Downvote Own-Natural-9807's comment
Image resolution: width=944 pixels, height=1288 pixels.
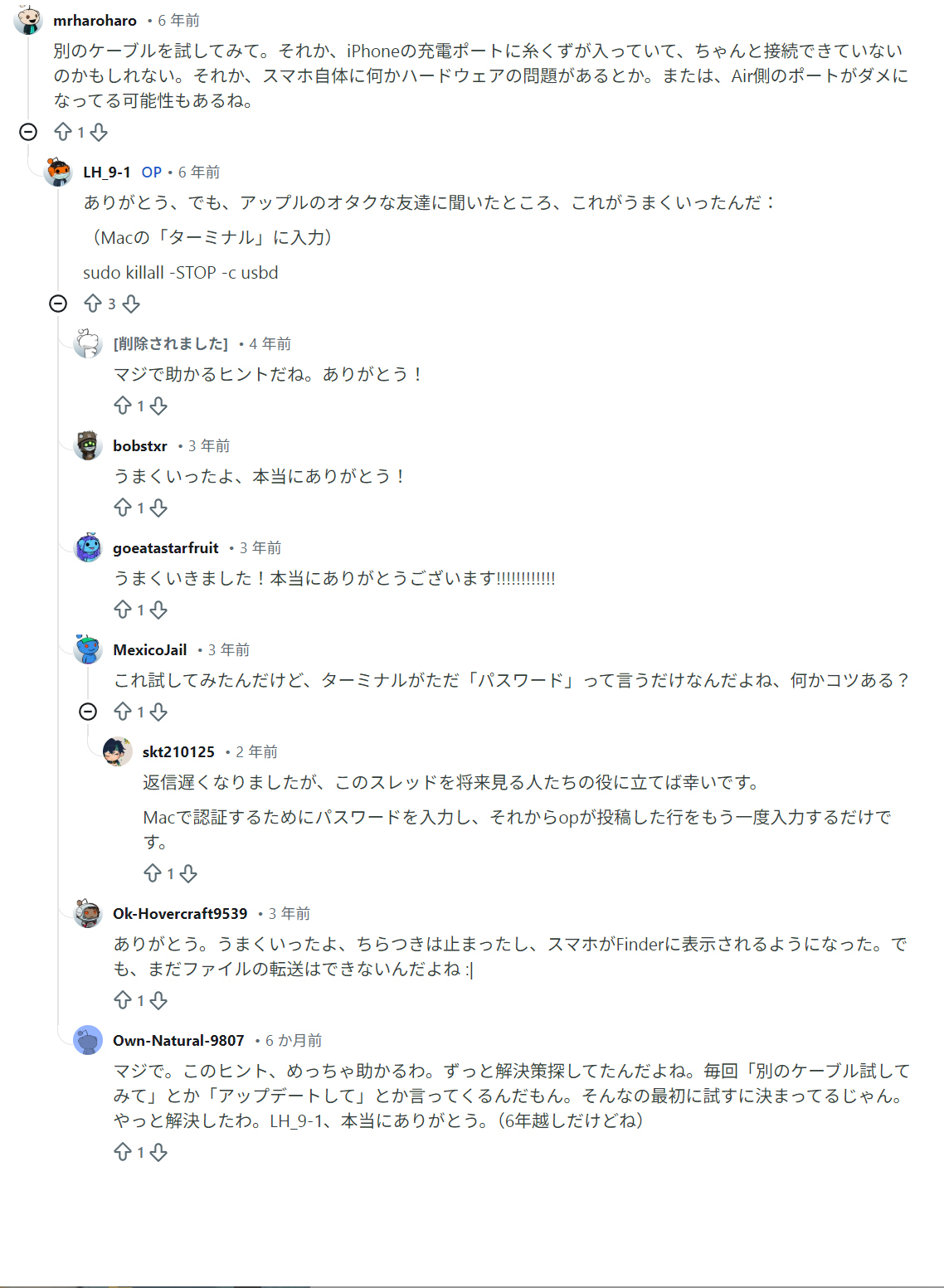tap(158, 1152)
